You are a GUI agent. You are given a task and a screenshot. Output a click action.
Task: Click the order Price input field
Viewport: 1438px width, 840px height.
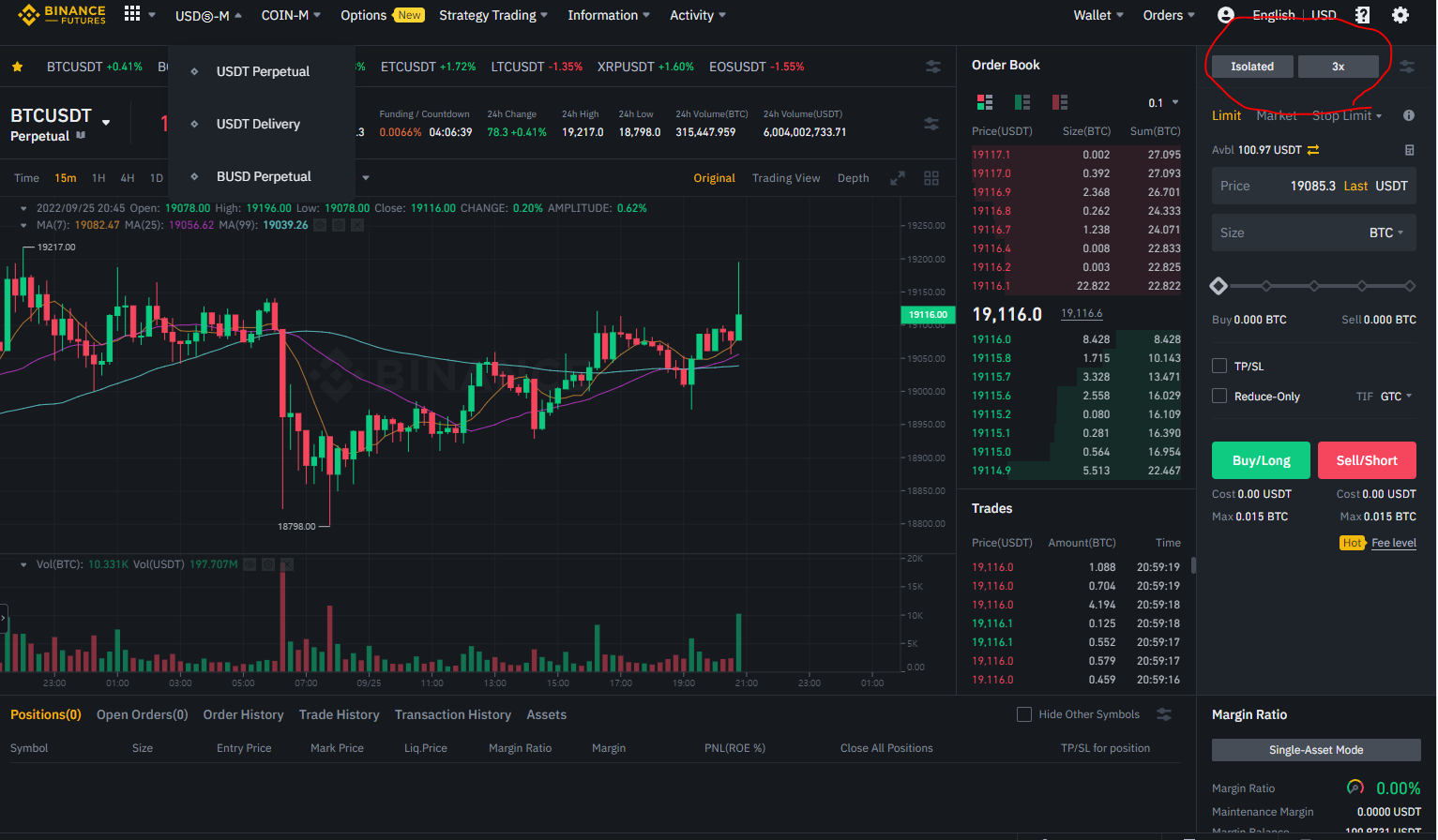pyautogui.click(x=1313, y=186)
